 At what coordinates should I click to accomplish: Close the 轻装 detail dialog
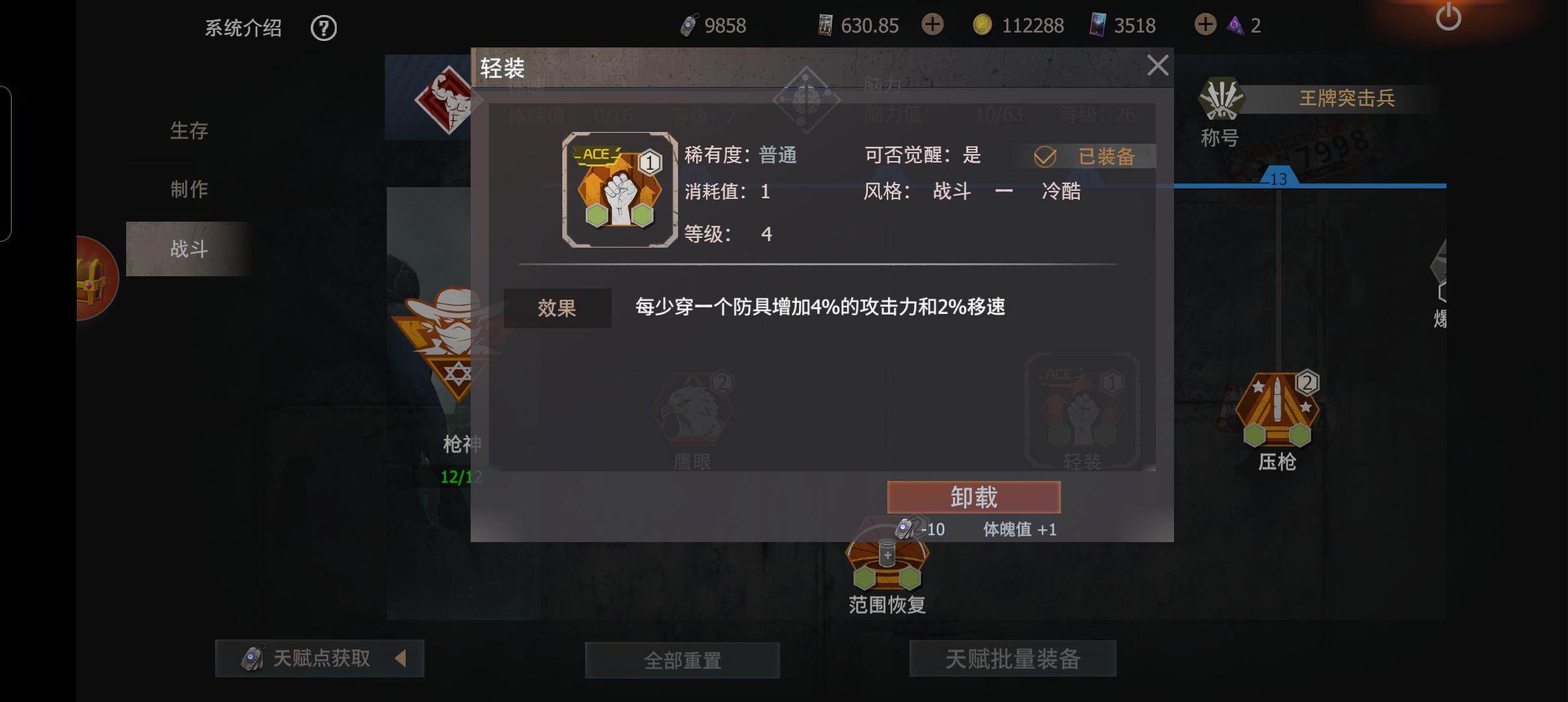point(1158,65)
